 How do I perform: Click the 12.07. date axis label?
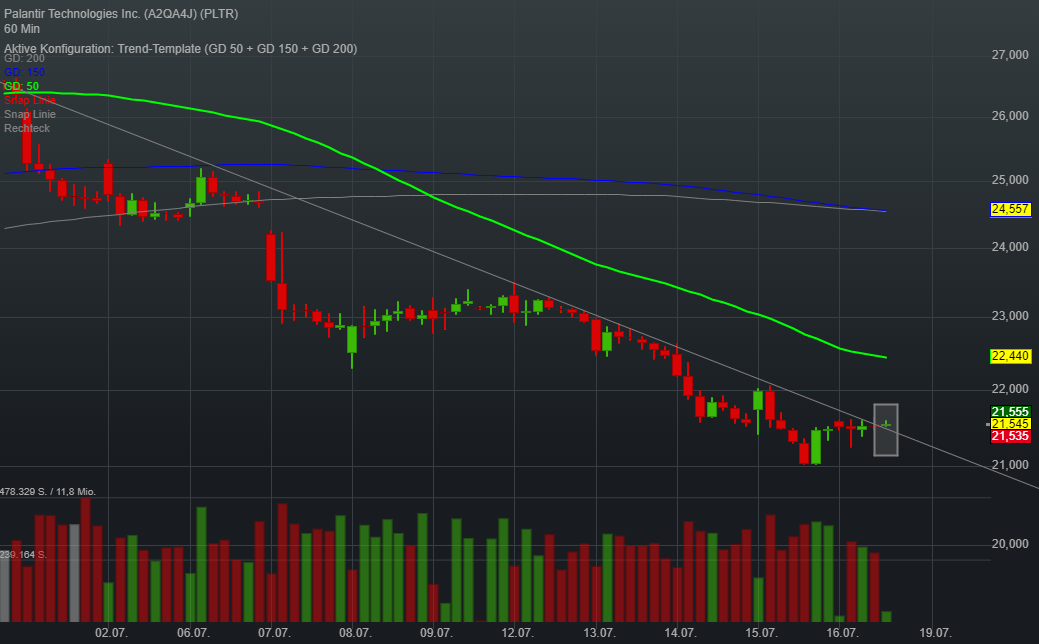[518, 633]
